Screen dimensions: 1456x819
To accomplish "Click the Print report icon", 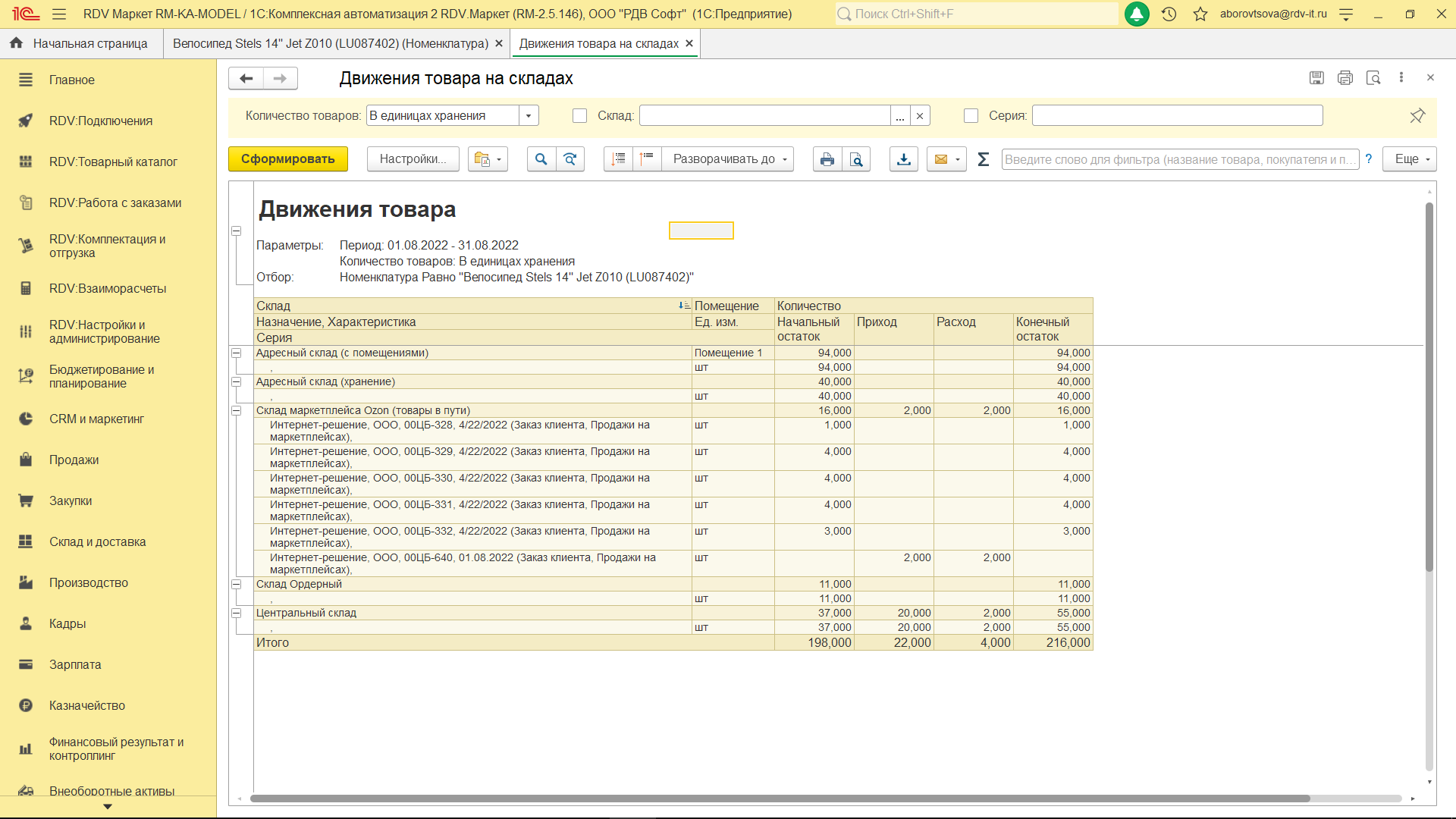I will pos(827,159).
